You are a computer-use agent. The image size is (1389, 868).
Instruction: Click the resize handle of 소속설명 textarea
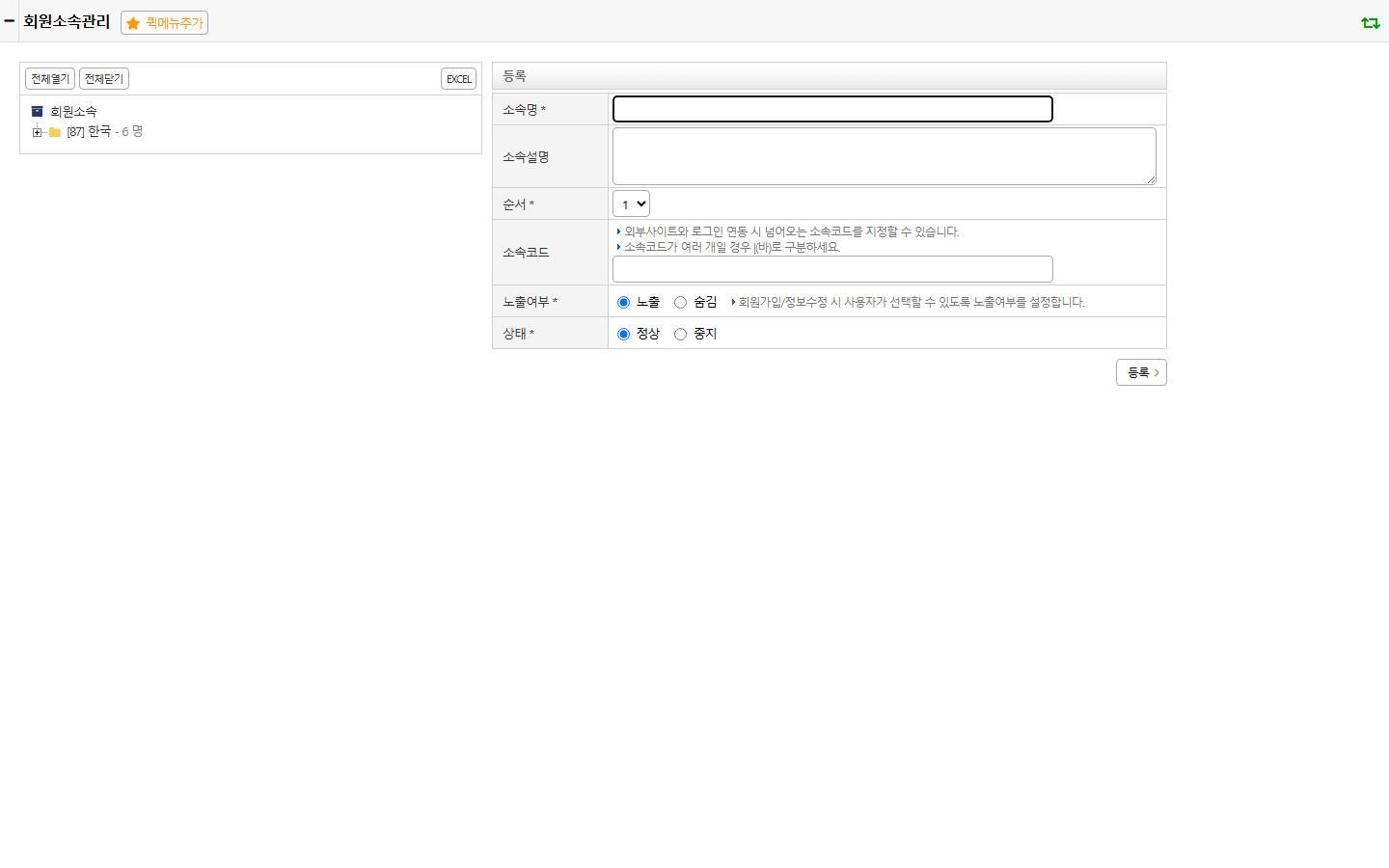pos(1151,179)
